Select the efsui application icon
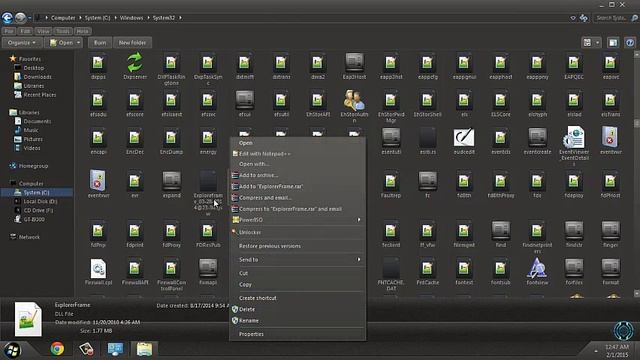The width and height of the screenshot is (640, 360). point(244,100)
